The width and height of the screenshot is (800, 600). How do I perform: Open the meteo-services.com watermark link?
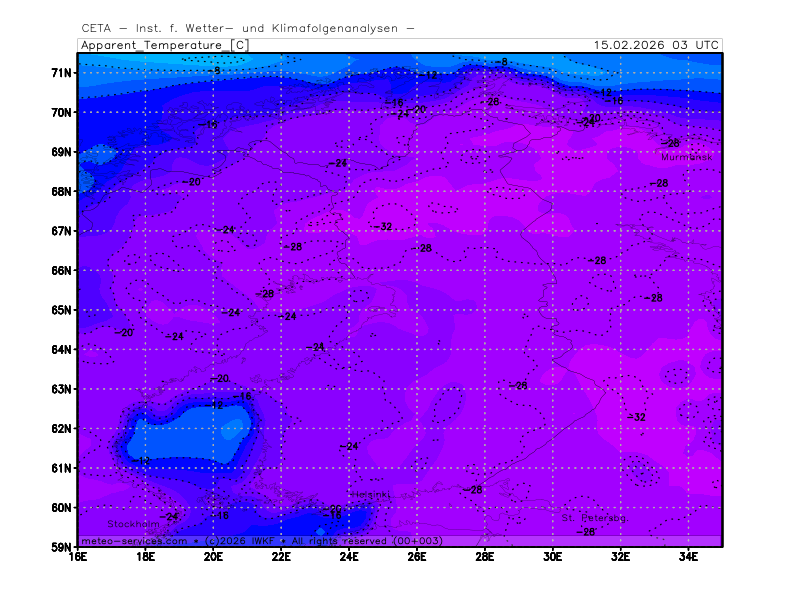click(133, 541)
